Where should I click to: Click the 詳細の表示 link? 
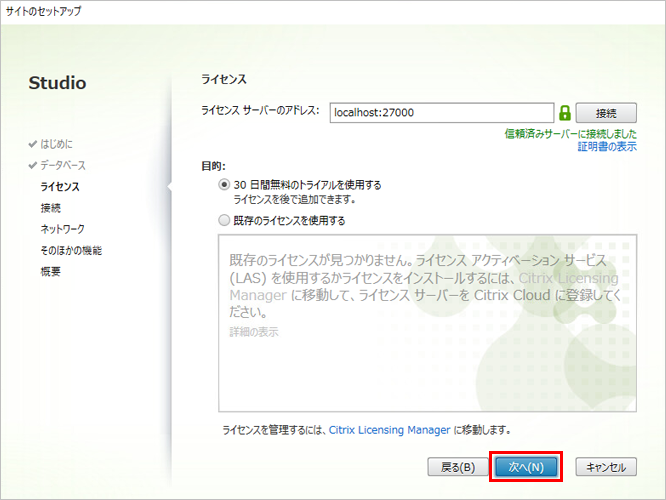pos(254,332)
